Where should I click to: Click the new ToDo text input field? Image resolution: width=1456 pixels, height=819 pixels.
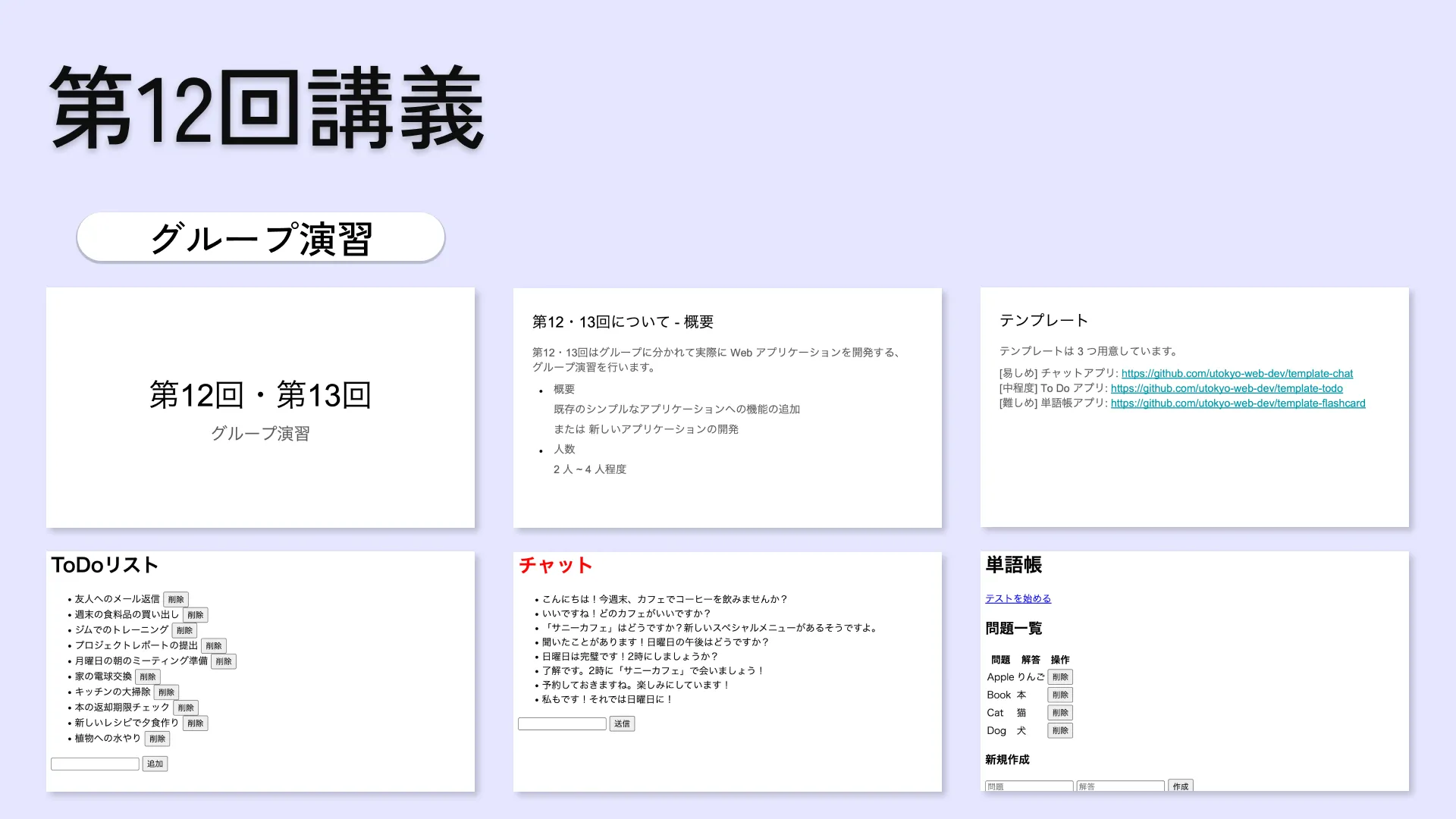pyautogui.click(x=95, y=763)
